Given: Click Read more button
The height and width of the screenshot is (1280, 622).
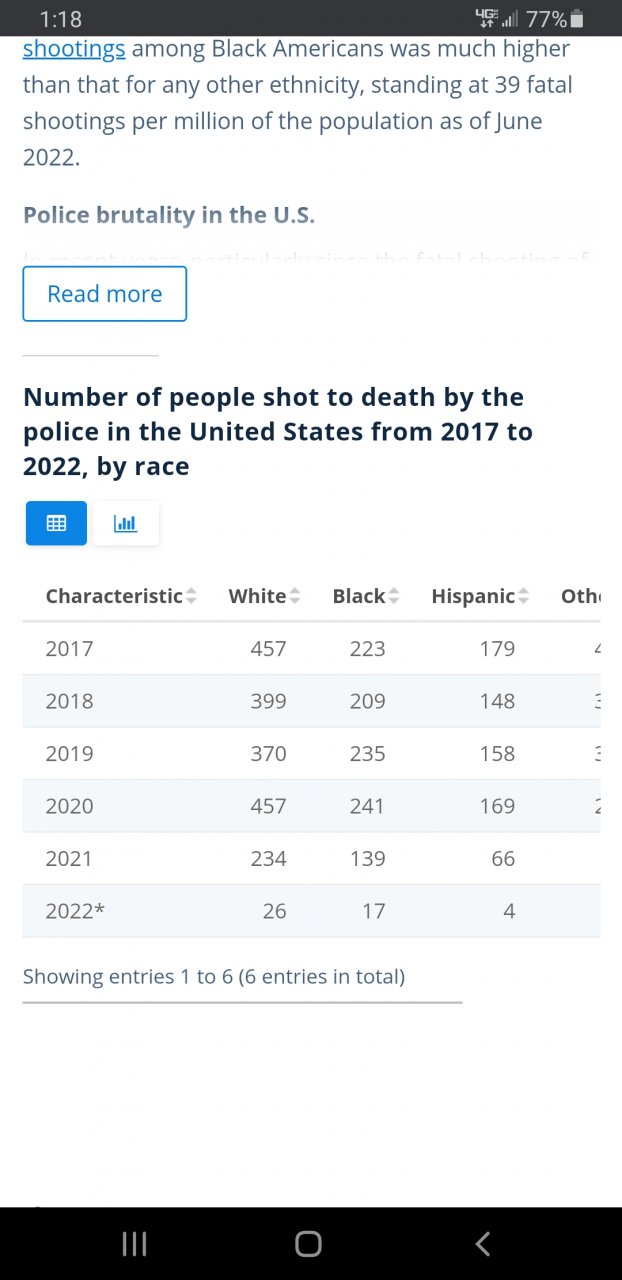Looking at the screenshot, I should tap(104, 294).
